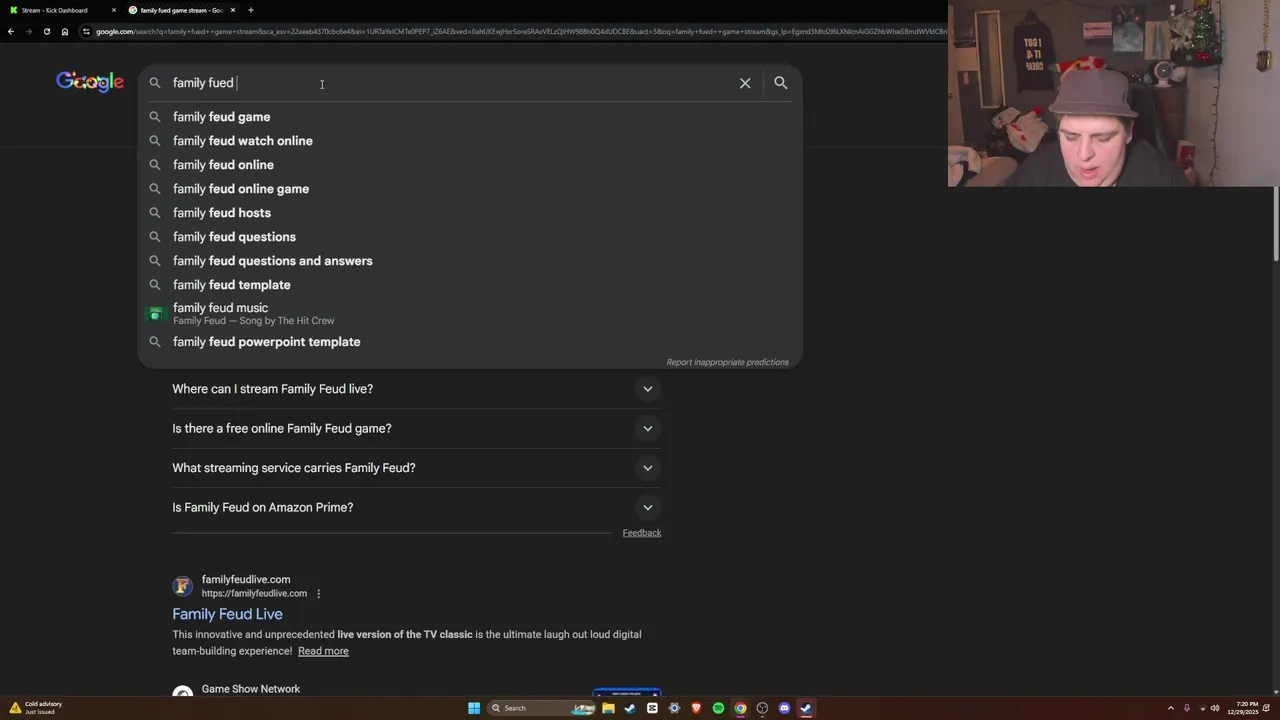The width and height of the screenshot is (1280, 720).
Task: Go to the browser home page icon
Action: click(65, 31)
